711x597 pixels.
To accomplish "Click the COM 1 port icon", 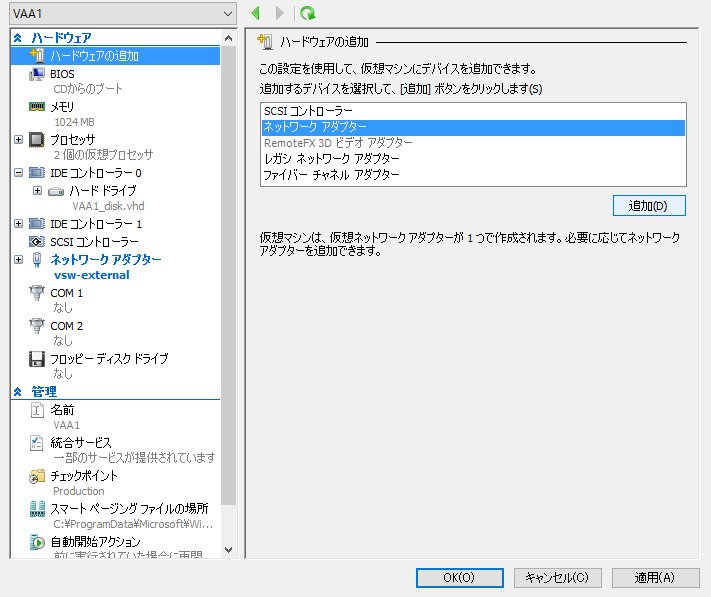I will pos(37,293).
